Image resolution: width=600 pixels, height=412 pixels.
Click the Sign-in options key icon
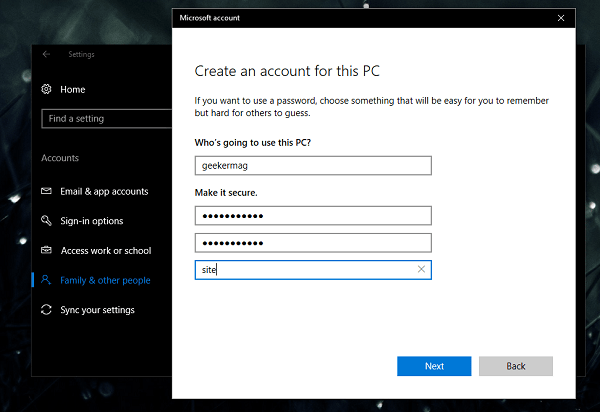46,220
